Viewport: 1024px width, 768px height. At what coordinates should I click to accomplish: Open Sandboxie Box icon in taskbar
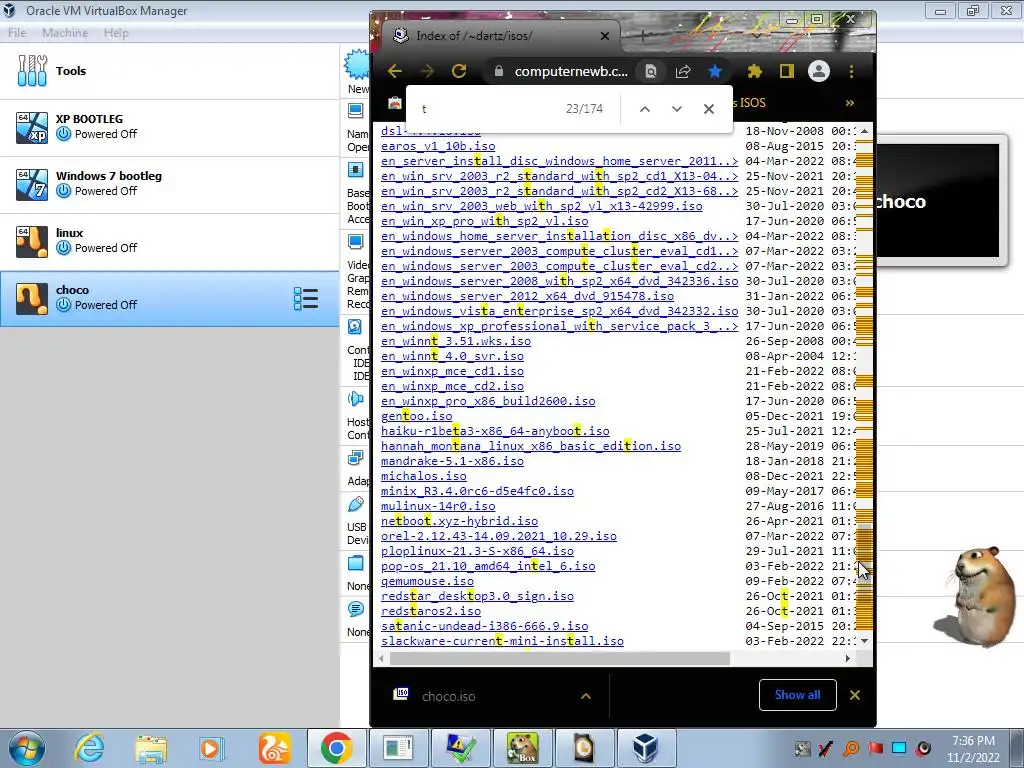[x=522, y=748]
